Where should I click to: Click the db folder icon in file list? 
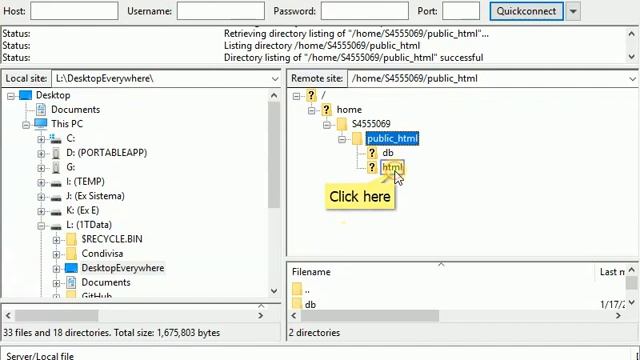click(297, 304)
